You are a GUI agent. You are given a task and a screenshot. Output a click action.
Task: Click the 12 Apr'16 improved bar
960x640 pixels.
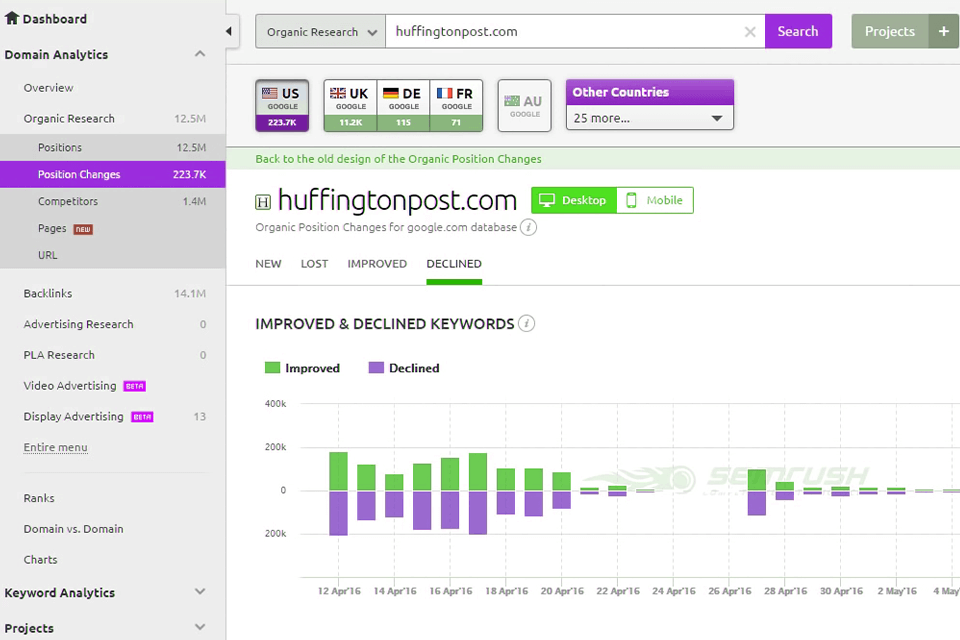(x=338, y=471)
